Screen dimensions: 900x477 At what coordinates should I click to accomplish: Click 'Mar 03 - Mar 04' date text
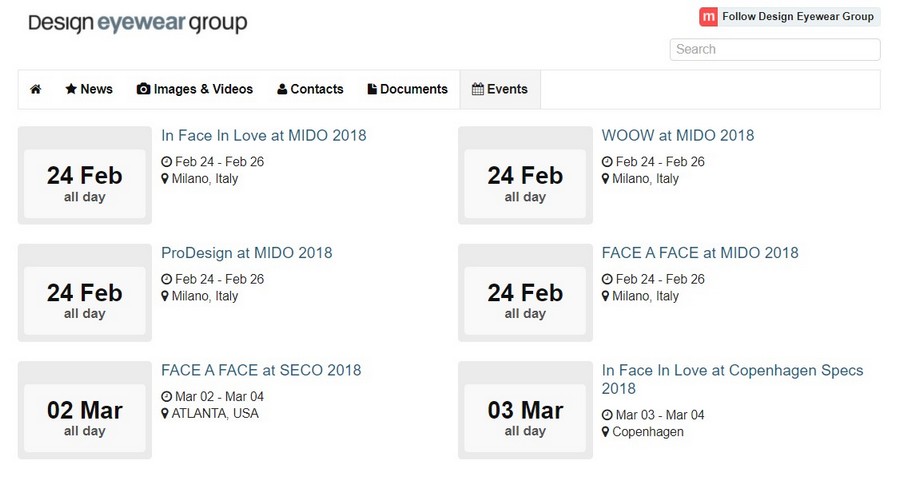click(x=660, y=415)
